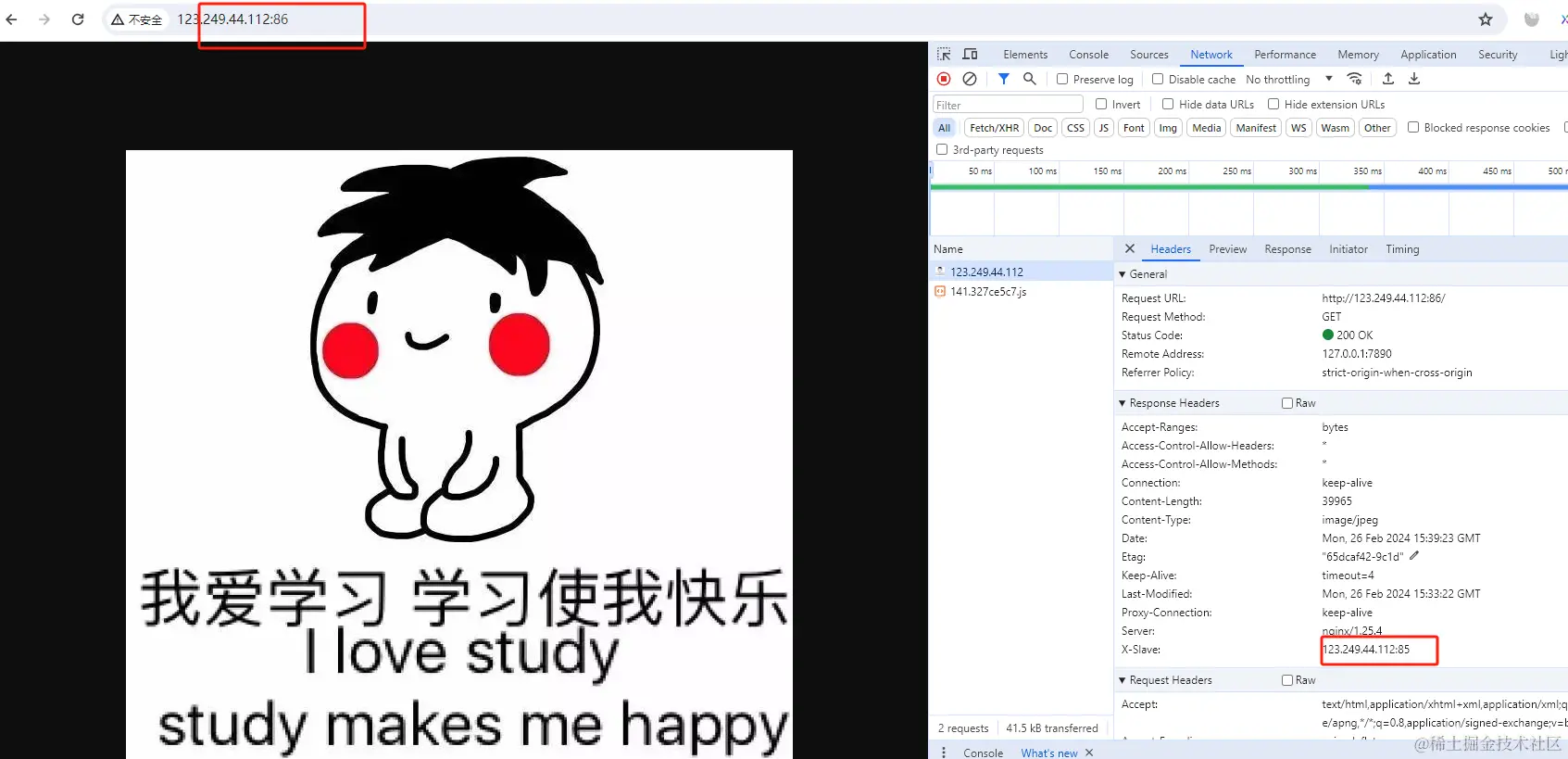Show the request Preview tab
Screen dimensions: 1568x759
(1228, 249)
